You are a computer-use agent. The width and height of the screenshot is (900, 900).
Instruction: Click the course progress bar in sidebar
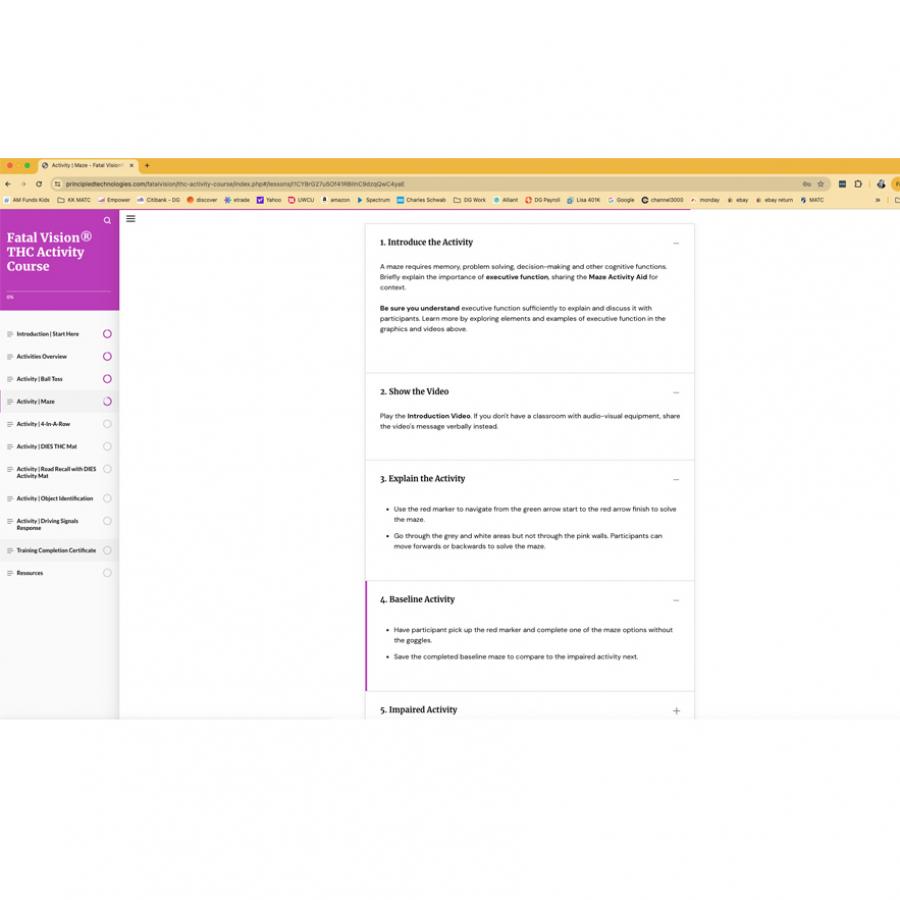coord(58,291)
